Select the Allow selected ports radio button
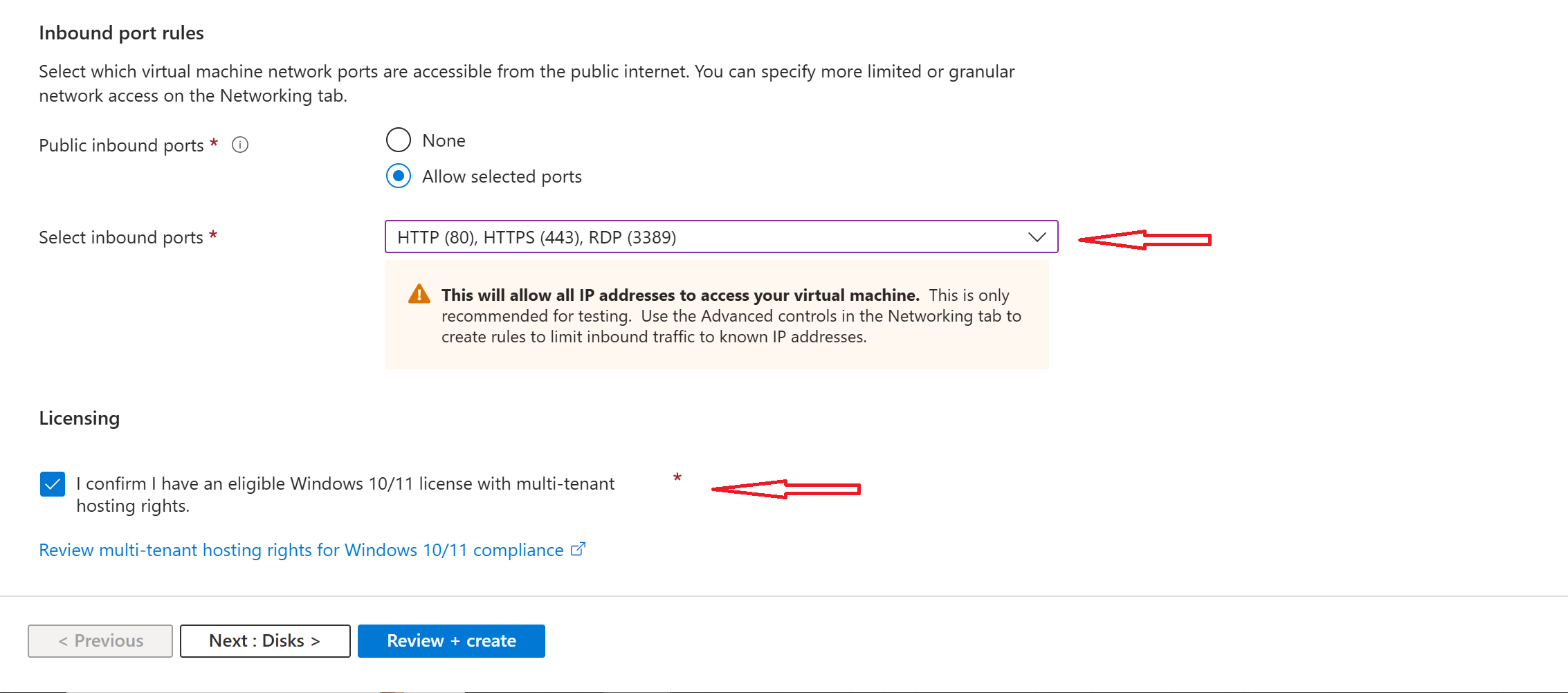 pyautogui.click(x=399, y=176)
